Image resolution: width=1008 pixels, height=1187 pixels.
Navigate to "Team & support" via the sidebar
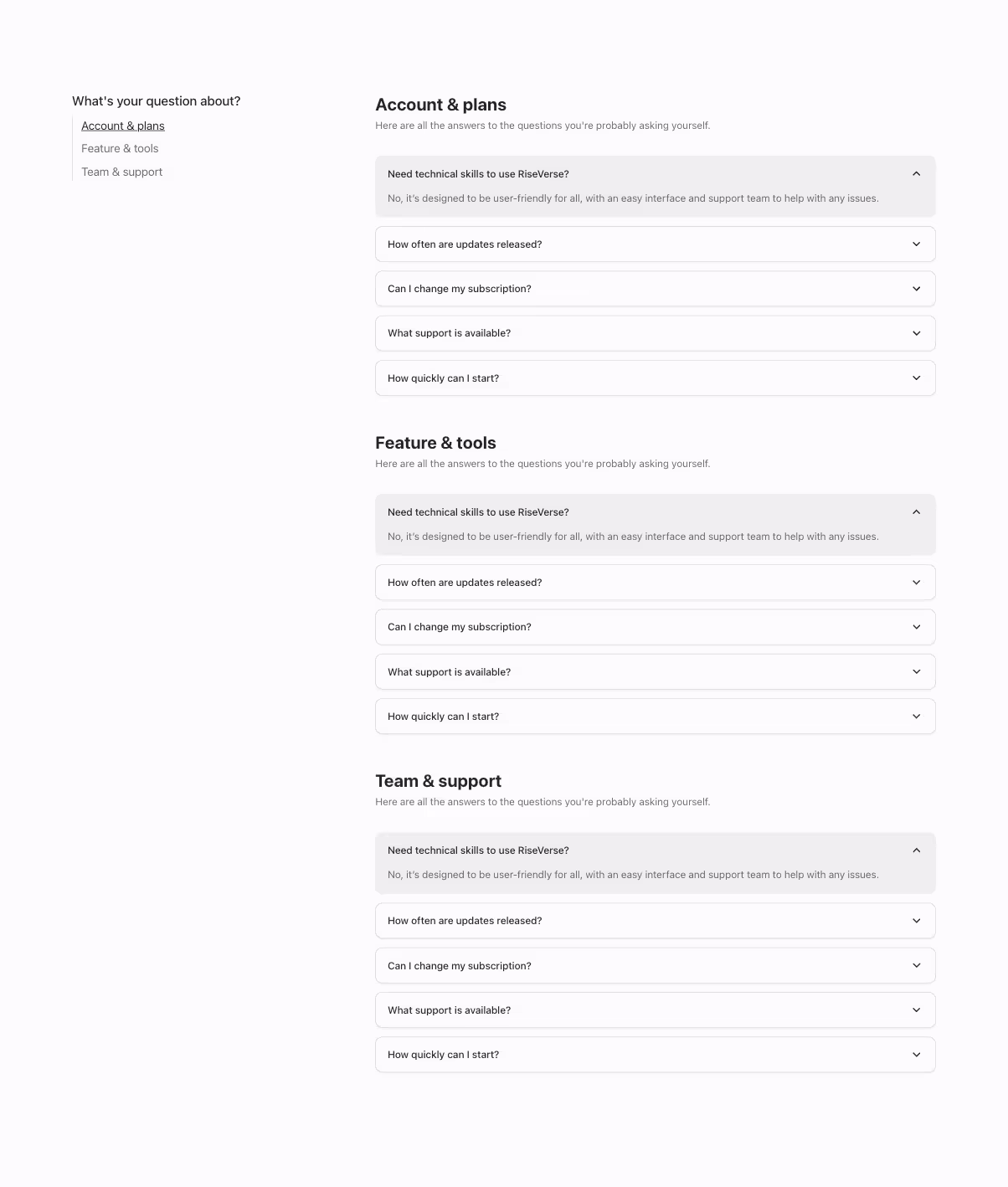121,172
